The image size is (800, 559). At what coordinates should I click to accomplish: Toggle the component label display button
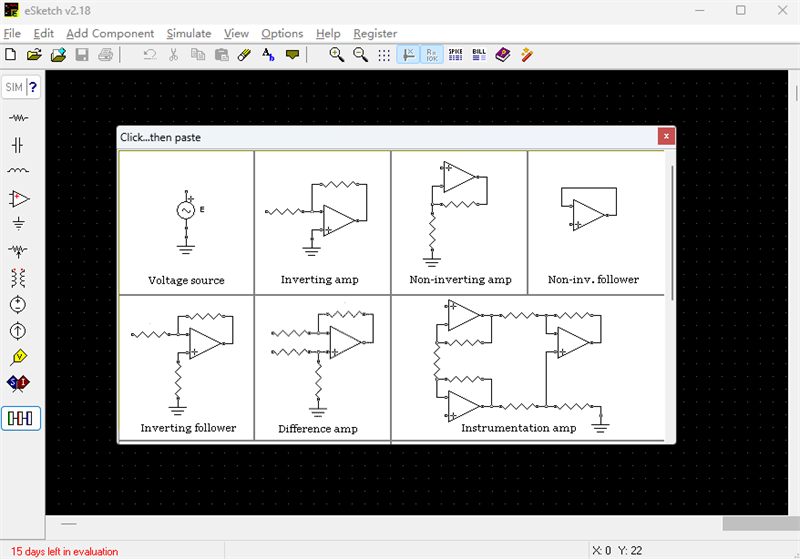pyautogui.click(x=408, y=55)
